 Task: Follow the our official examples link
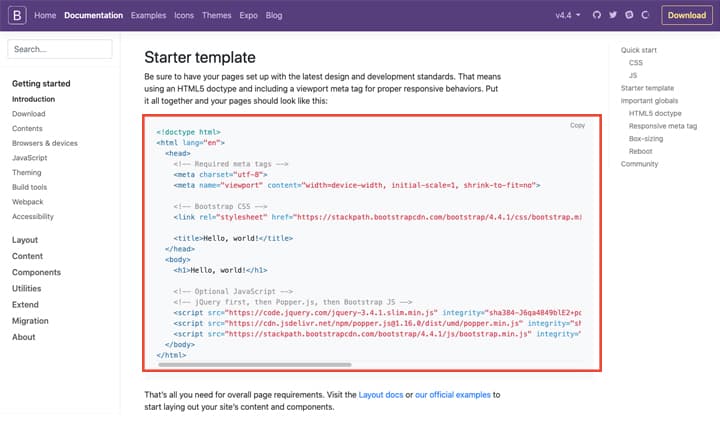[453, 395]
